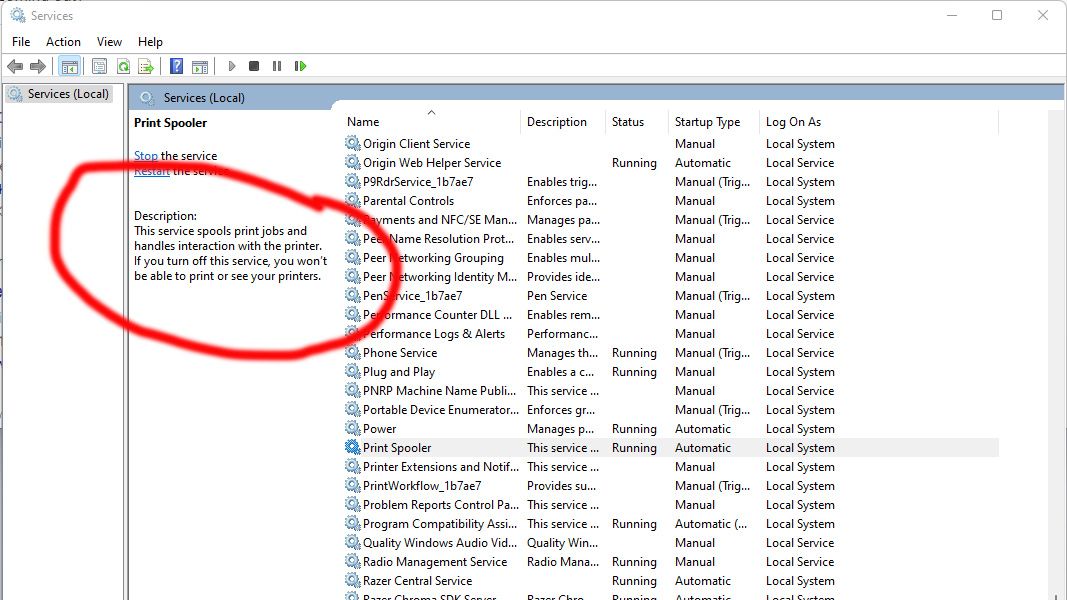The height and width of the screenshot is (600, 1067).
Task: Click the Help question mark icon
Action: [176, 66]
